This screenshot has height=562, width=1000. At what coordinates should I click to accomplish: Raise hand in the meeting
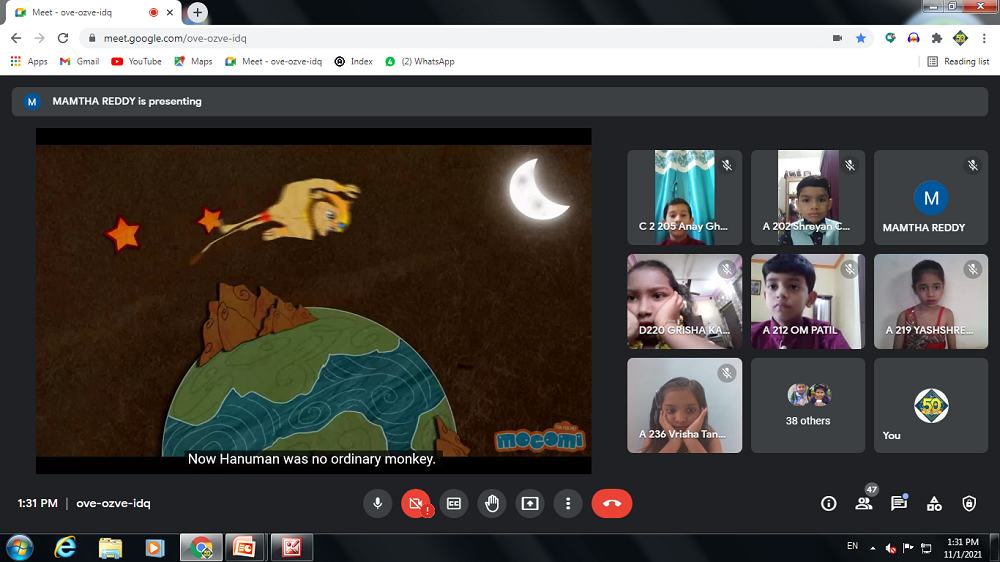492,504
